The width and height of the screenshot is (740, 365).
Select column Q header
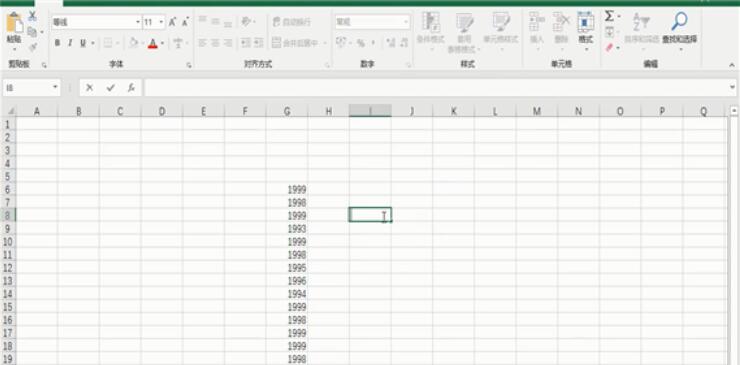pyautogui.click(x=704, y=111)
